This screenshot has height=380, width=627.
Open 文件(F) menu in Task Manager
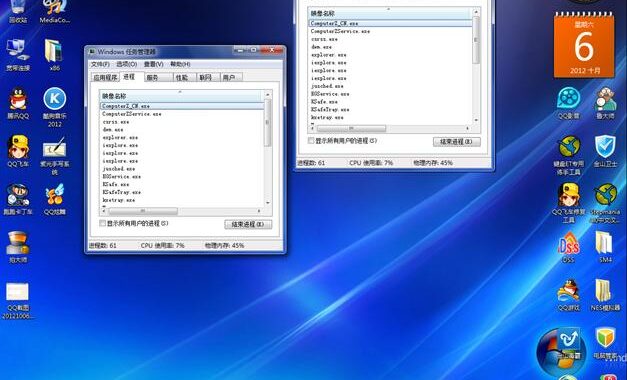point(100,64)
